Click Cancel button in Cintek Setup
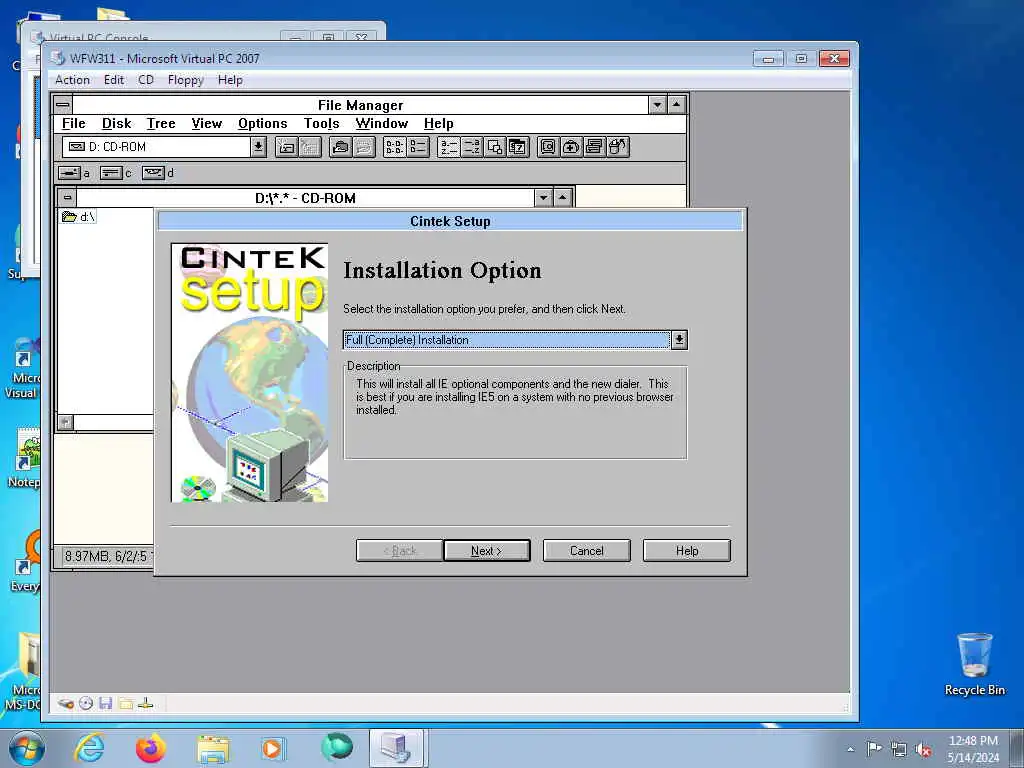The width and height of the screenshot is (1024, 768). click(586, 551)
